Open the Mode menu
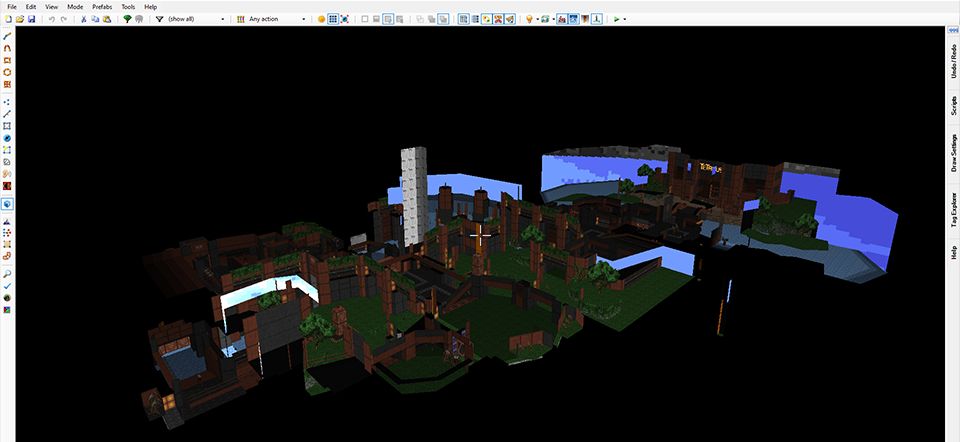This screenshot has width=960, height=442. pyautogui.click(x=75, y=6)
